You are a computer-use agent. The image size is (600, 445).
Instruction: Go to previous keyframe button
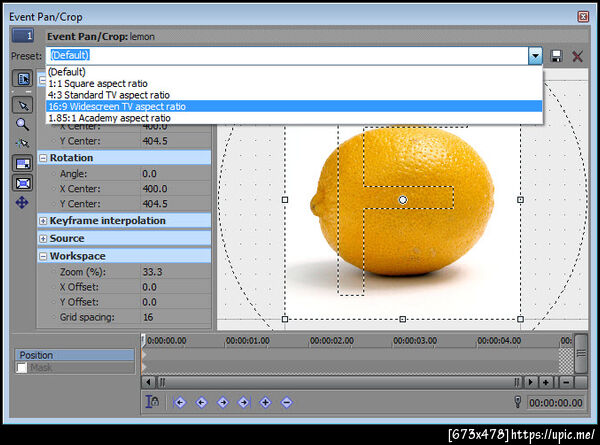[201, 402]
